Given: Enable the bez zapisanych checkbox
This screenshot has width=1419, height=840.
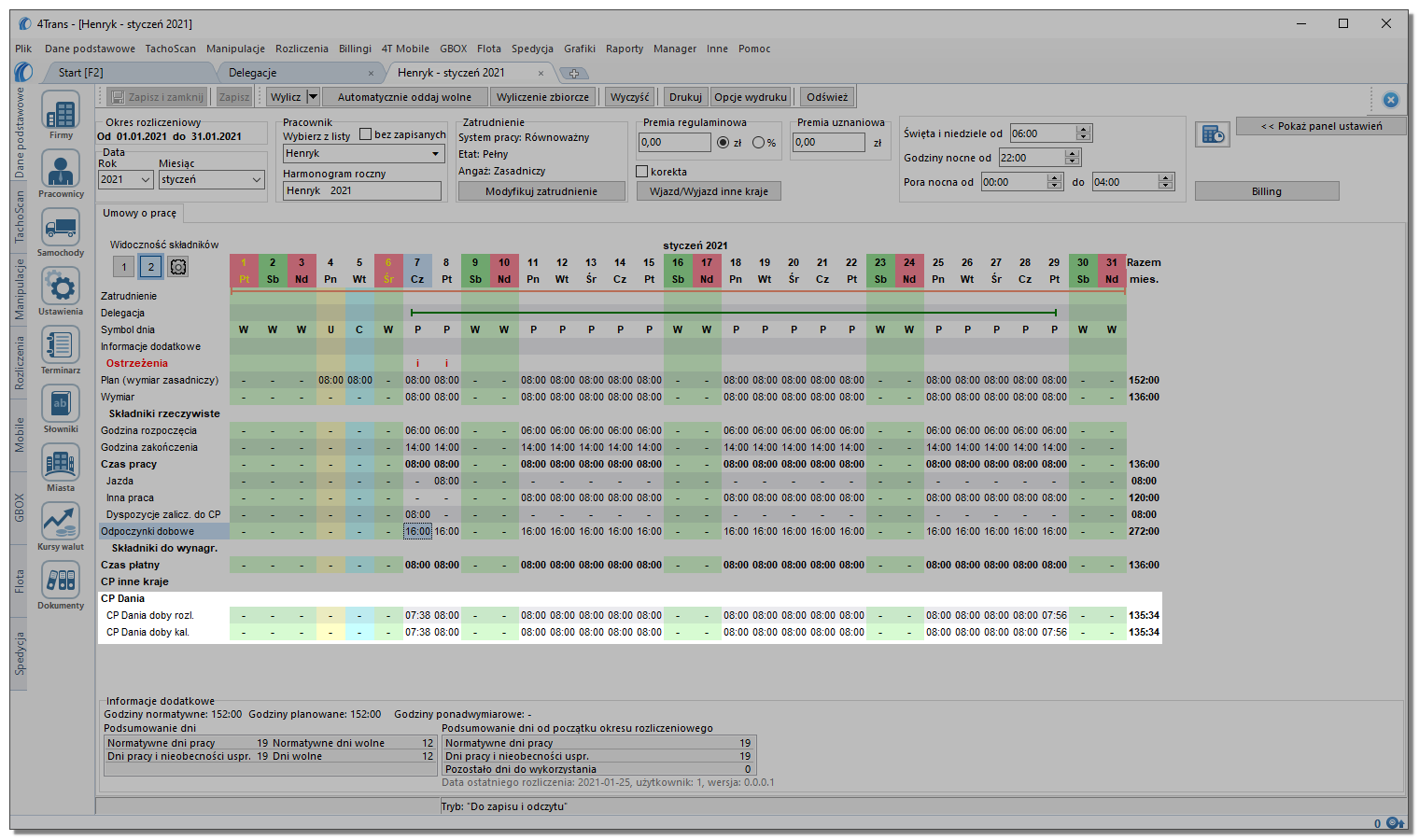Looking at the screenshot, I should click(366, 134).
